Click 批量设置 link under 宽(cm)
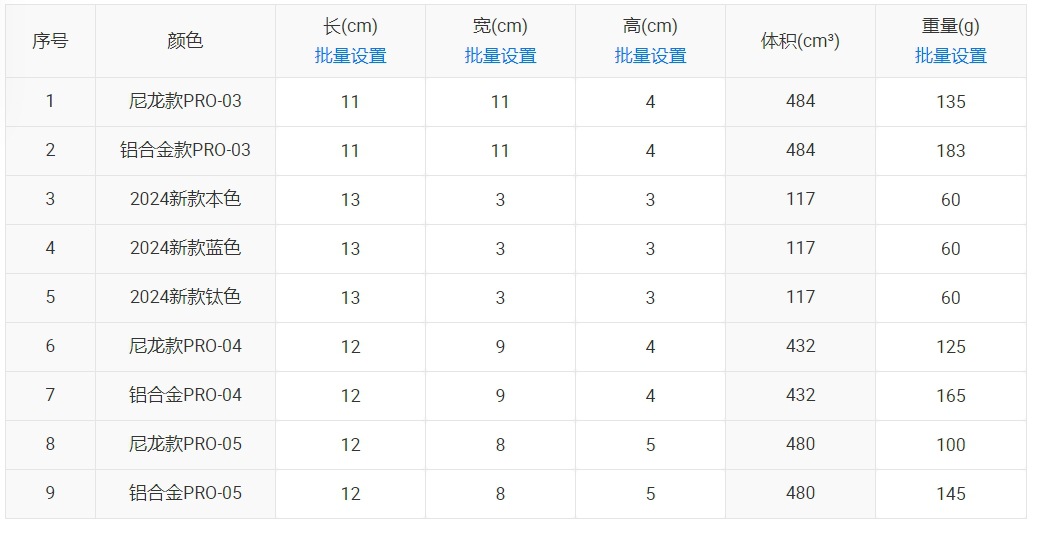Screen dimensions: 1044x534 tap(500, 56)
